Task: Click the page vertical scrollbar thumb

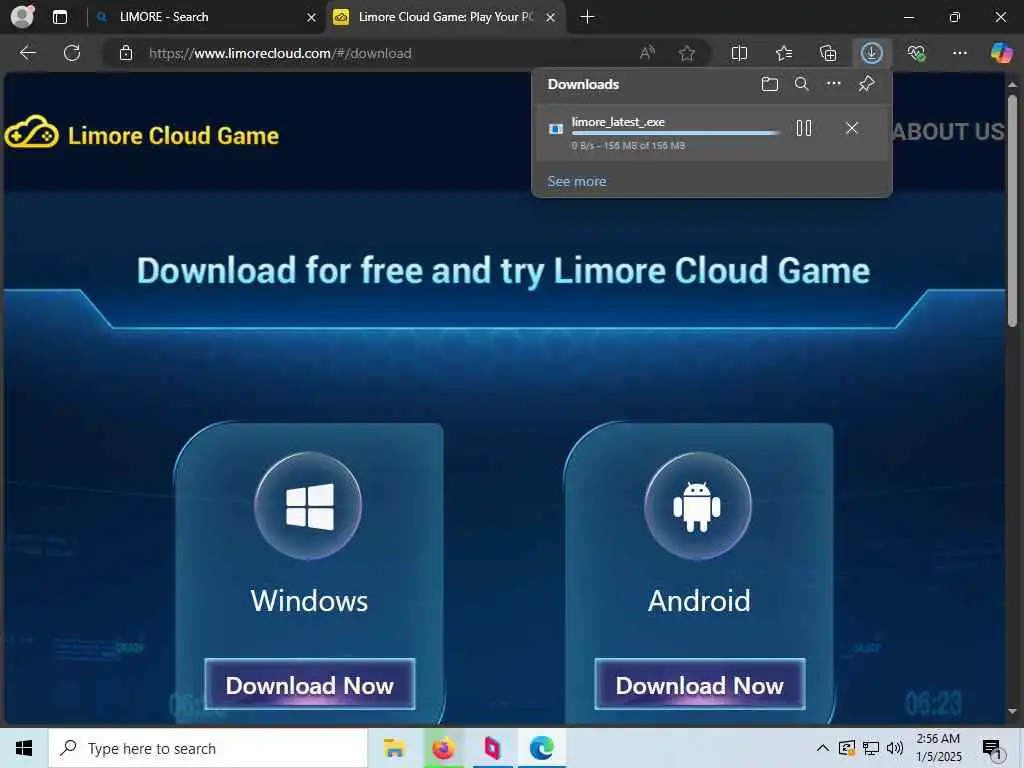Action: [x=1012, y=210]
